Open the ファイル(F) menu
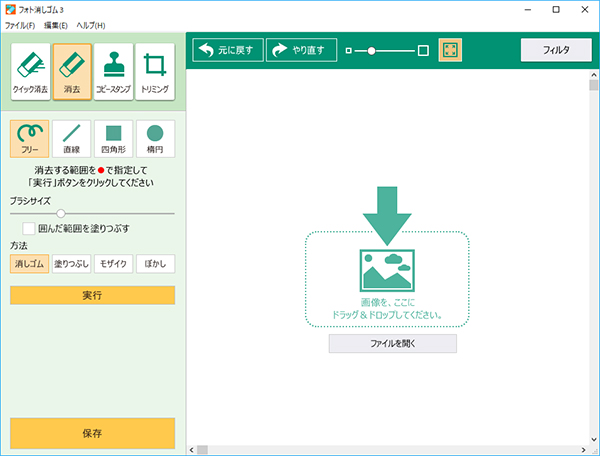 [19, 25]
